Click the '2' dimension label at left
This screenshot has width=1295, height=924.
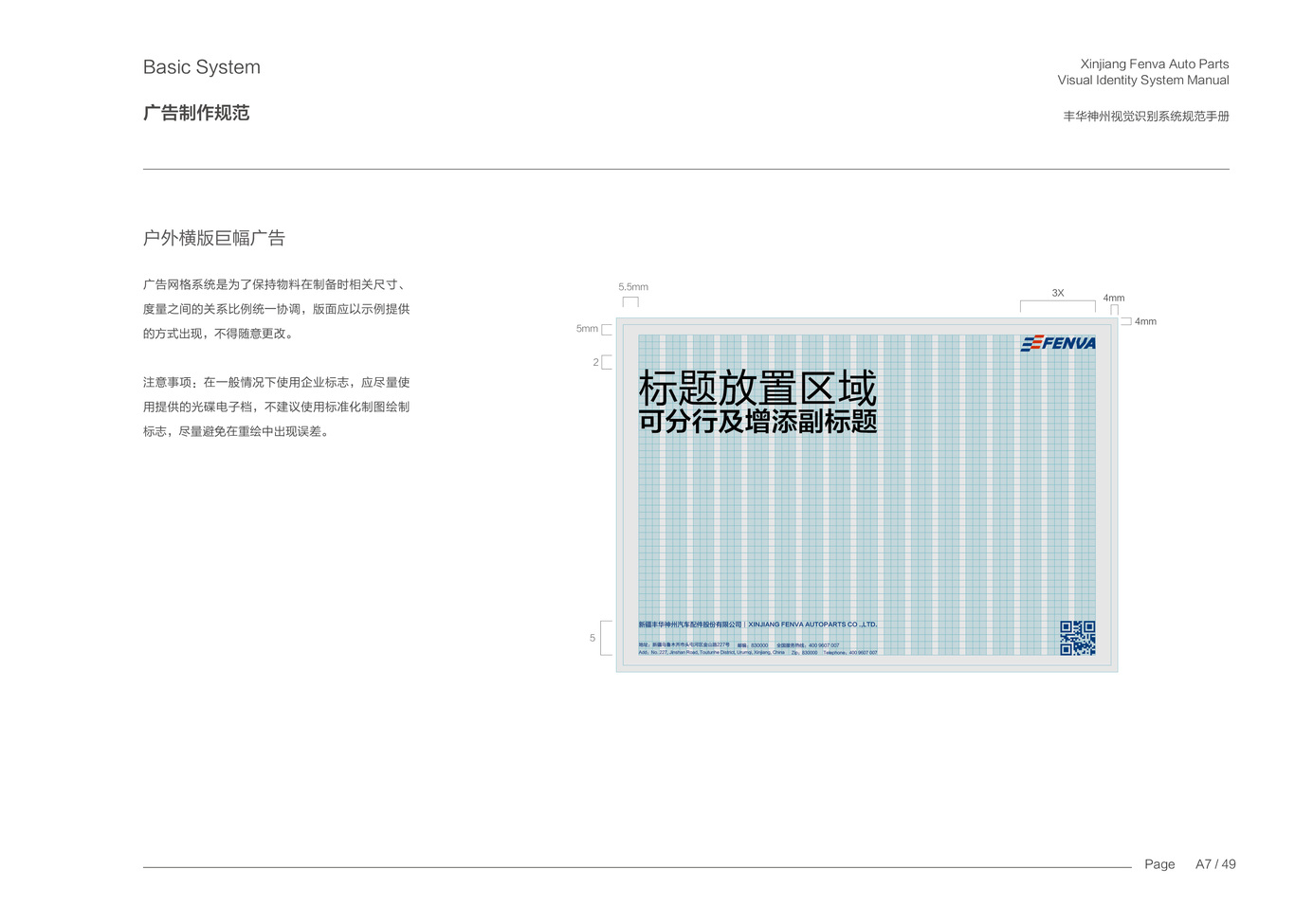point(596,362)
